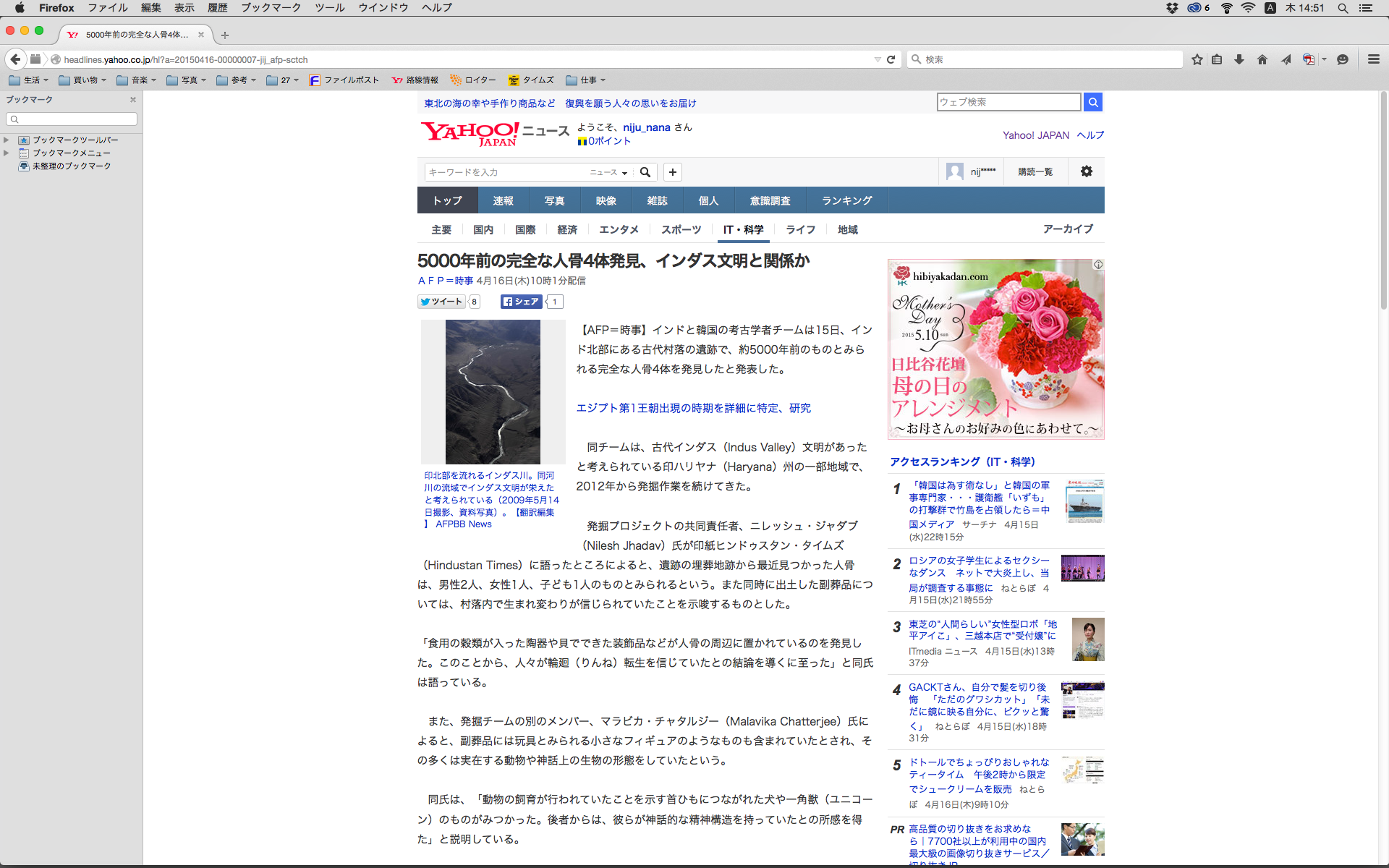The height and width of the screenshot is (868, 1389).
Task: Click the Yahoo settings gear icon
Action: (1086, 171)
